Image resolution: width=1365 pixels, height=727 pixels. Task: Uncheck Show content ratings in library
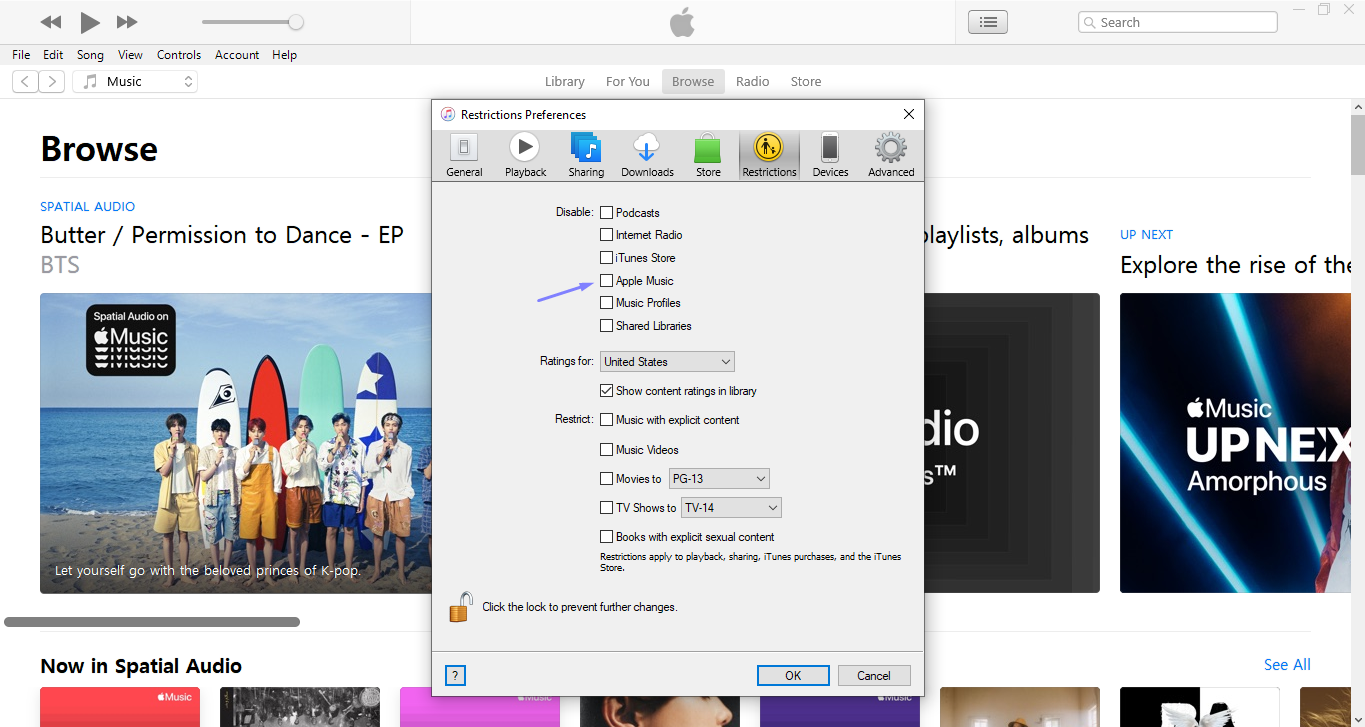tap(606, 391)
